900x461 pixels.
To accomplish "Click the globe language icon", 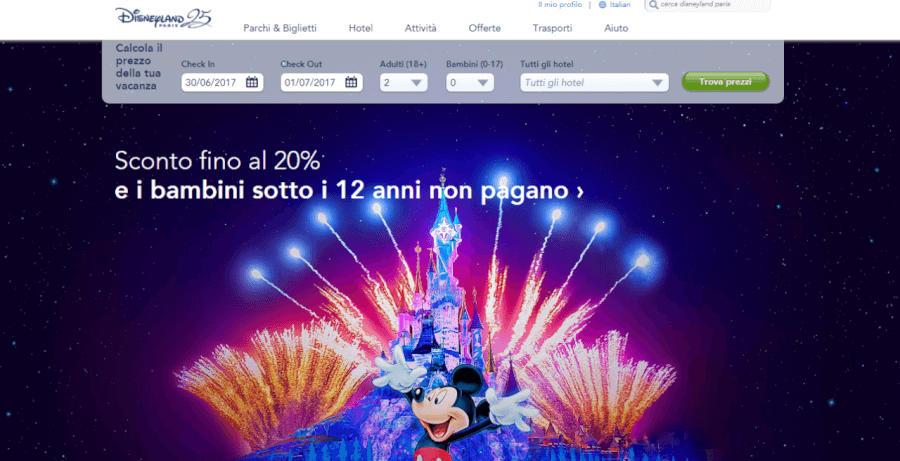I will (x=602, y=5).
